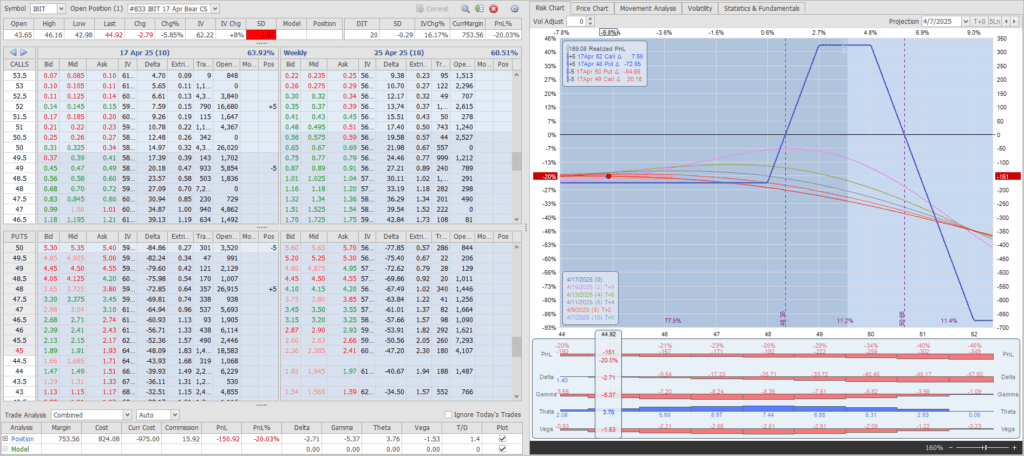Switch to the Risk Chart tab

[549, 8]
